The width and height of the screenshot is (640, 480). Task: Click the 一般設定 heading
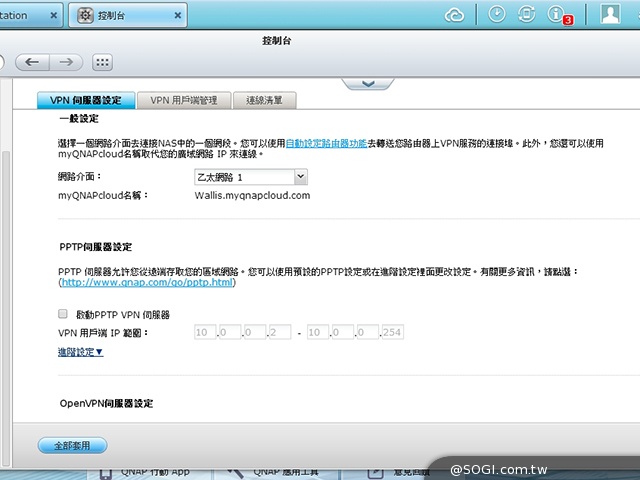pyautogui.click(x=79, y=119)
